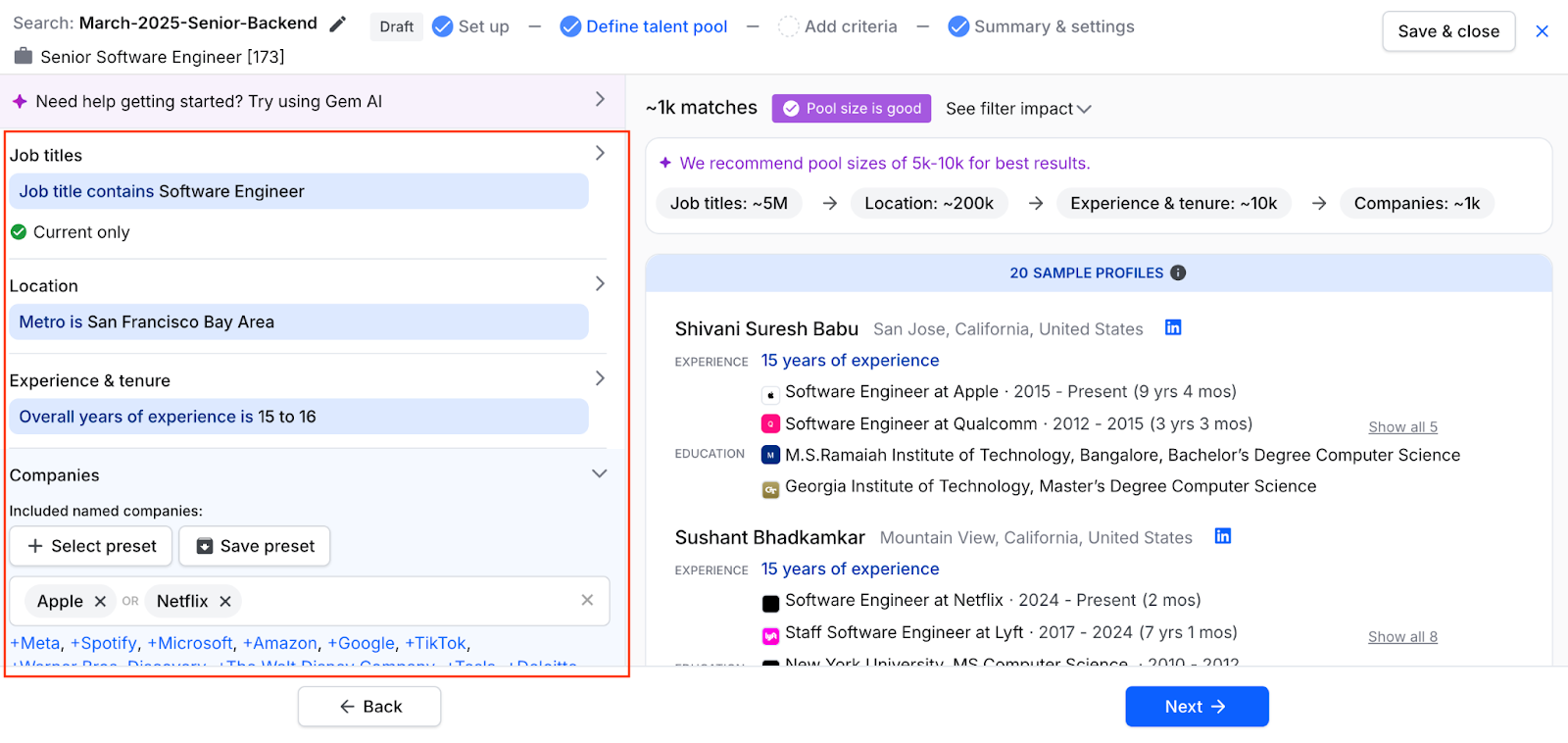Click the Qualcomm logo icon
Viewport: 1568px width, 743px height.
coord(770,424)
